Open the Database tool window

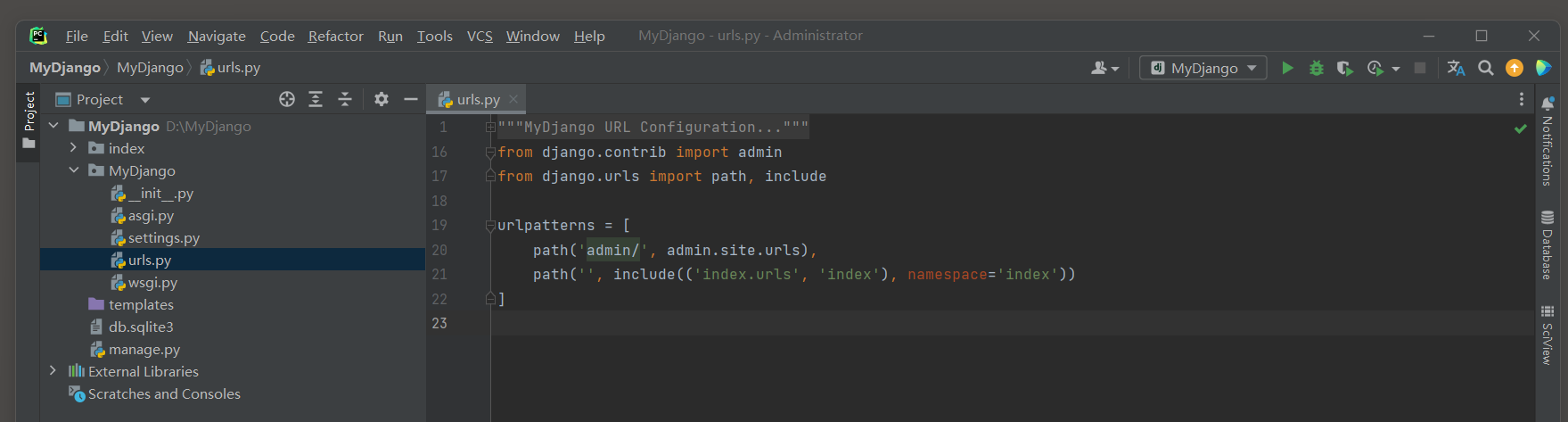1547,245
